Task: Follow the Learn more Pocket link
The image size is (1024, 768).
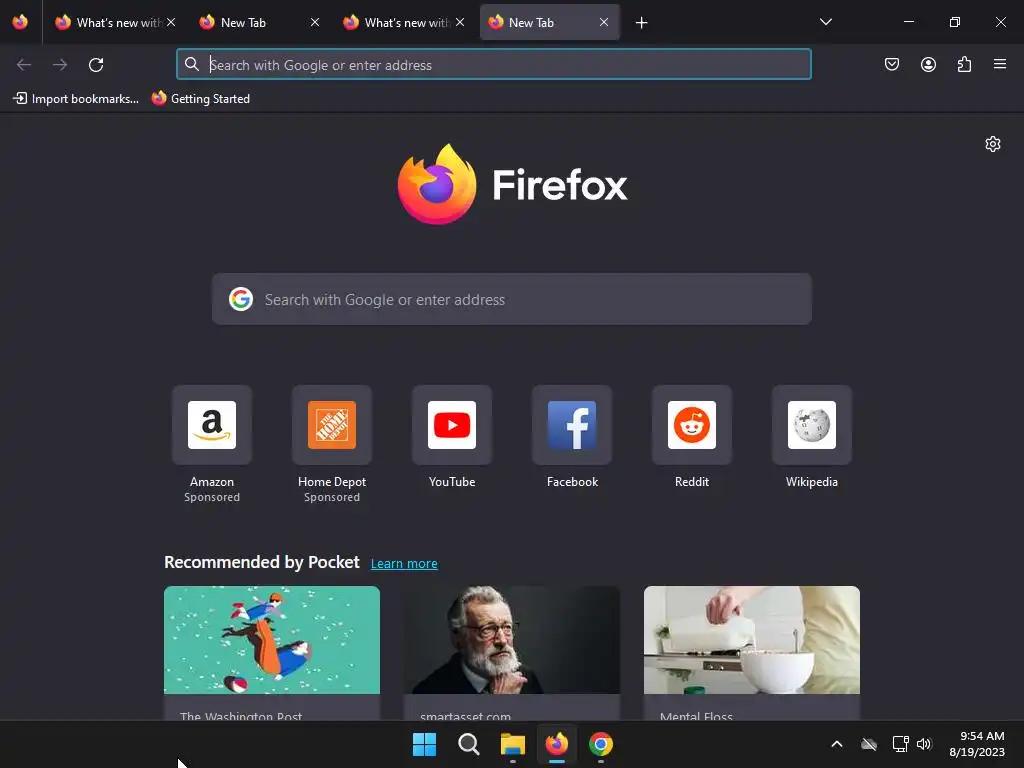Action: pyautogui.click(x=404, y=564)
